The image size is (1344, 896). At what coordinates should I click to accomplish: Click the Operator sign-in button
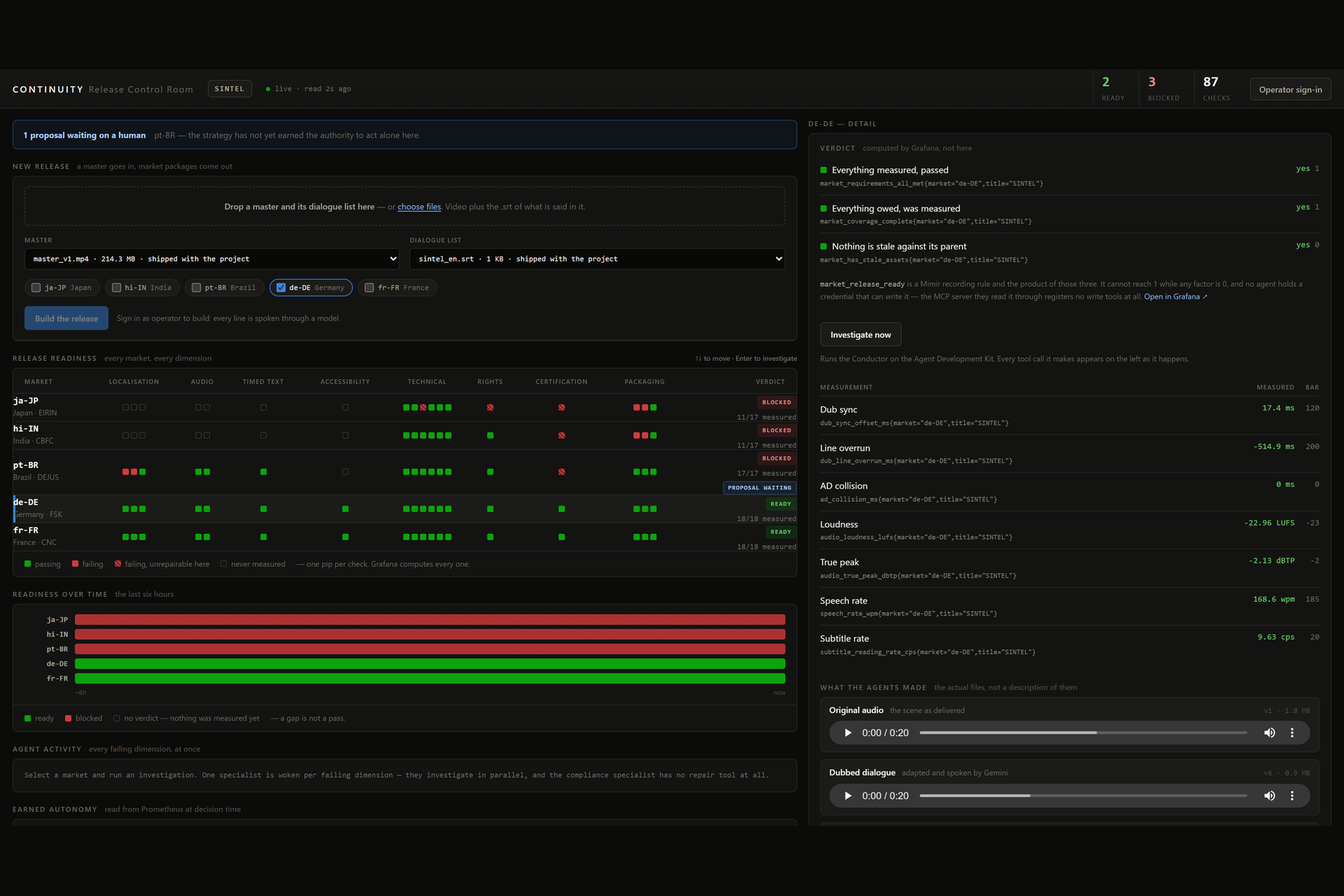point(1290,90)
